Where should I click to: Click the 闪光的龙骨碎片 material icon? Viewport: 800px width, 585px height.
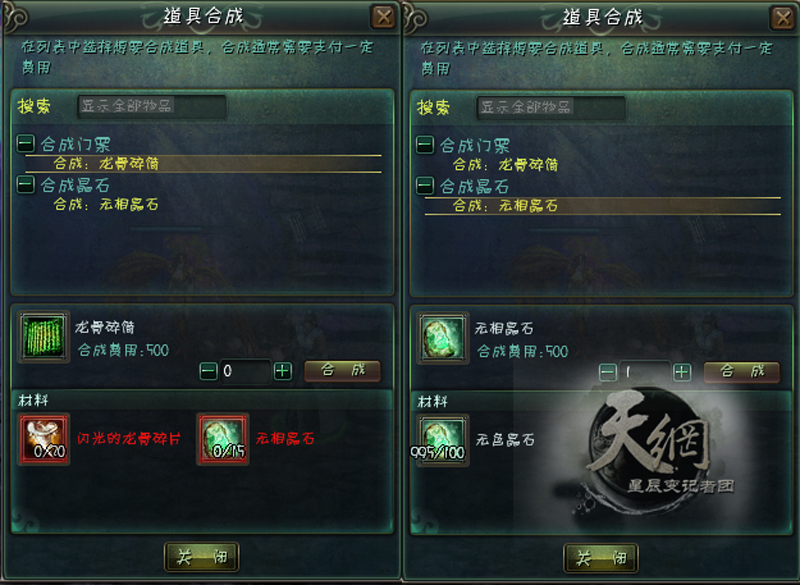pyautogui.click(x=44, y=439)
